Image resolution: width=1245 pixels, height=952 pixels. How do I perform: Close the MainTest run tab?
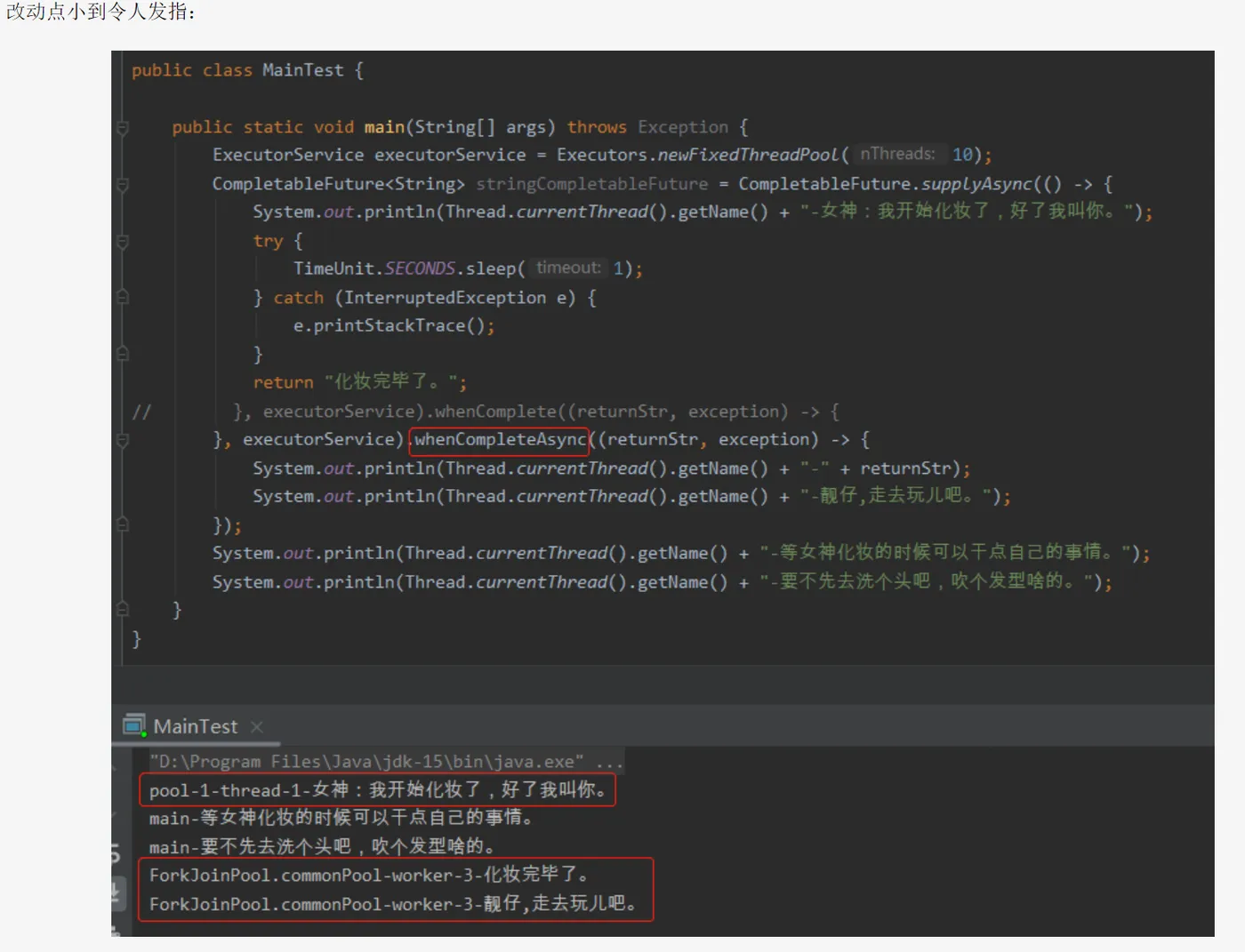(257, 727)
